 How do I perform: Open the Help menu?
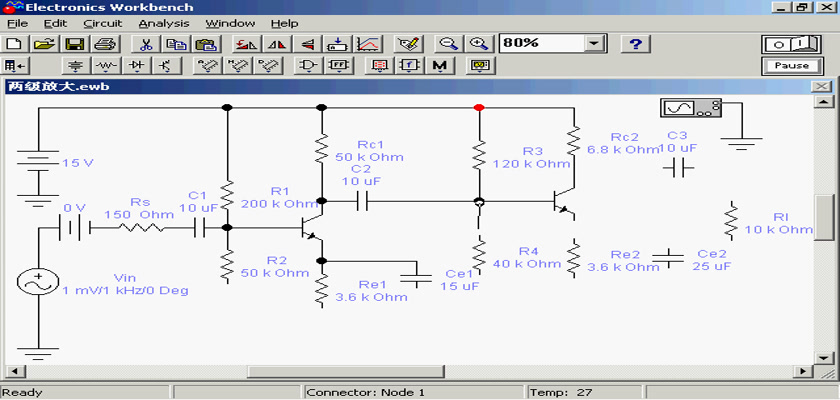pyautogui.click(x=284, y=24)
